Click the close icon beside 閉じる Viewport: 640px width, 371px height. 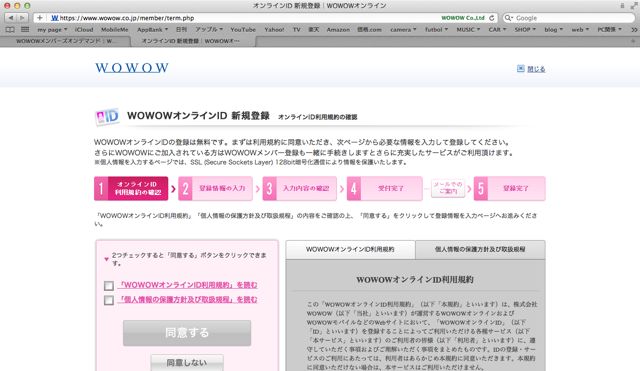(520, 69)
